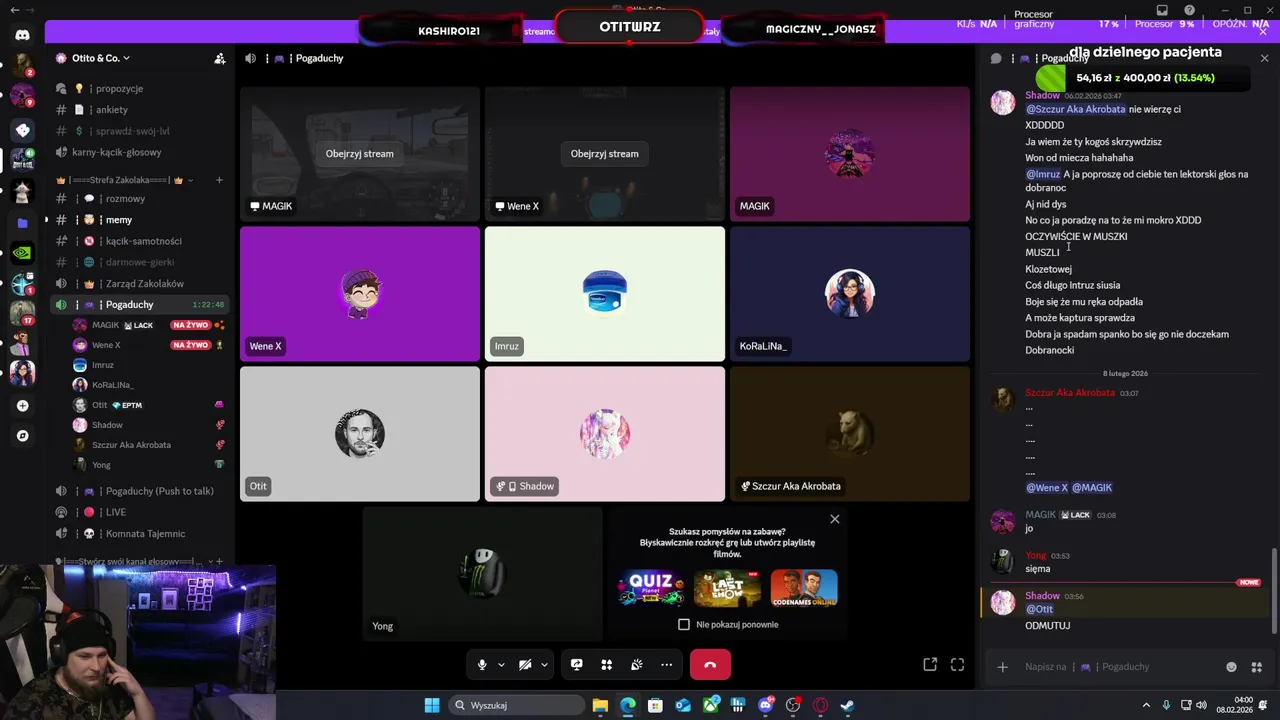Open activities launcher in call controls
1280x720 pixels.
(x=606, y=665)
